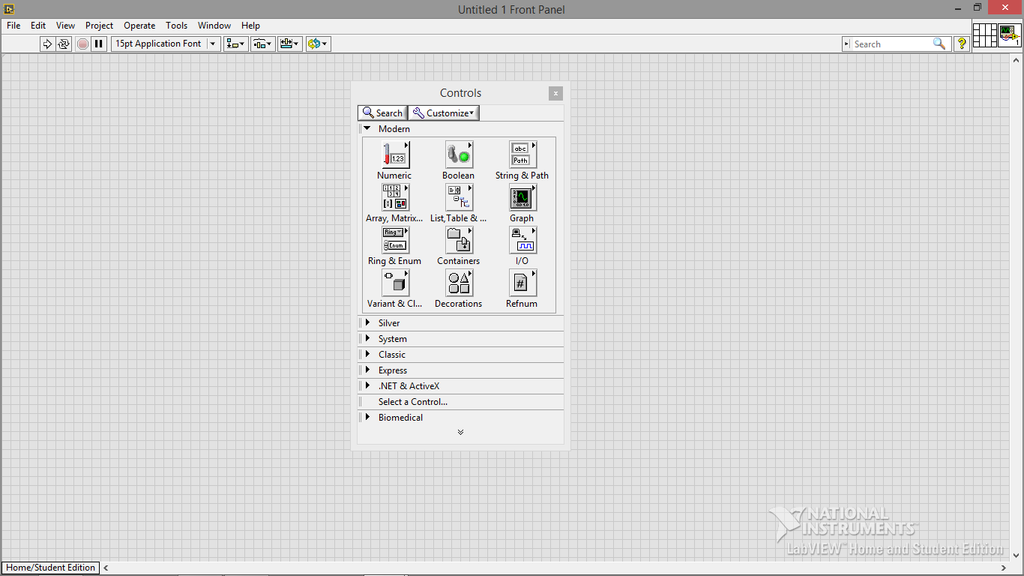Click the vertical scrollbar up arrow
The height and width of the screenshot is (576, 1024).
coord(1016,60)
